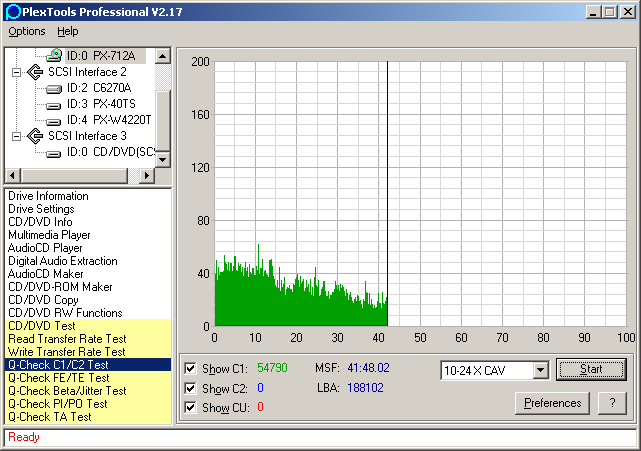Select Digital Audio Extraction entry
The width and height of the screenshot is (641, 451).
pos(88,261)
